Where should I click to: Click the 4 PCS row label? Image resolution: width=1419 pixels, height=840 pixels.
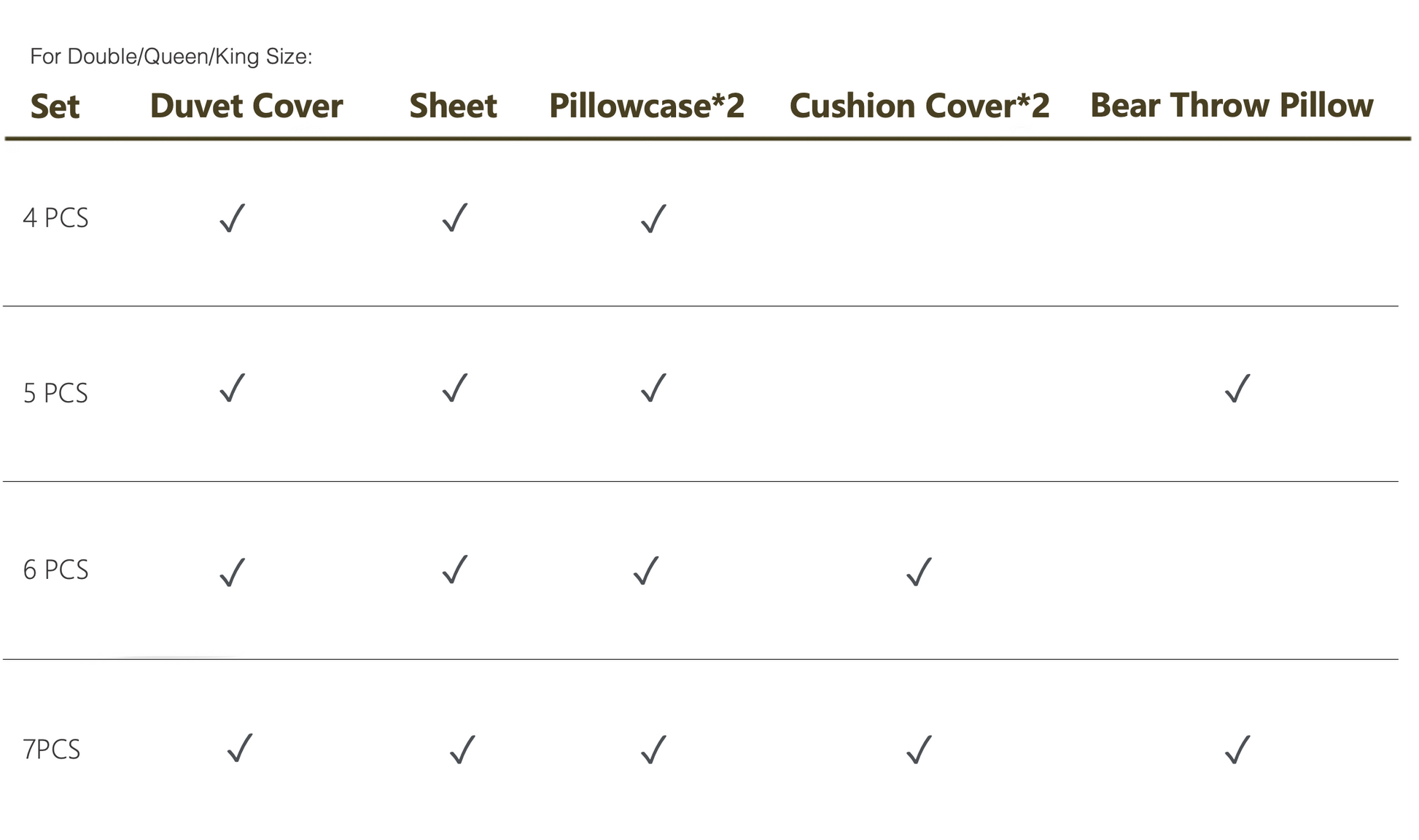tap(55, 218)
